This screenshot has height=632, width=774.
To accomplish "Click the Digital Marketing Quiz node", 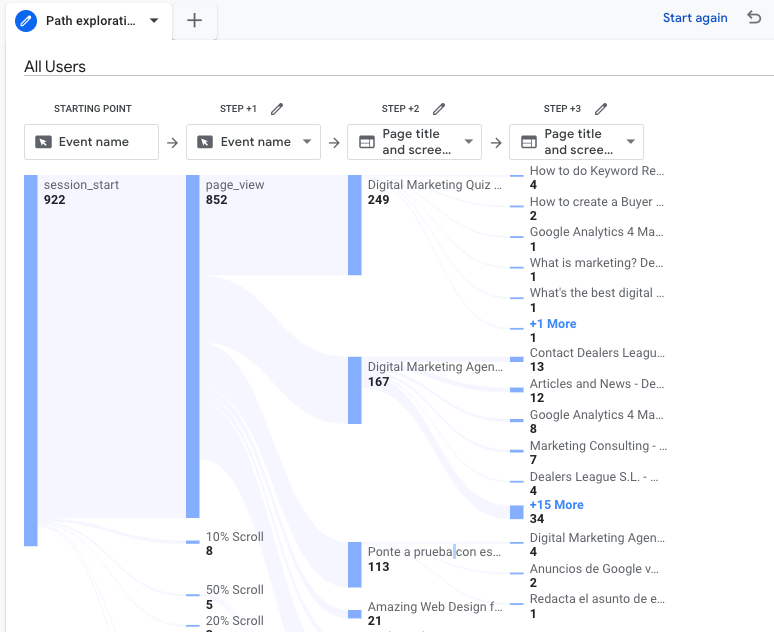I will click(x=354, y=225).
